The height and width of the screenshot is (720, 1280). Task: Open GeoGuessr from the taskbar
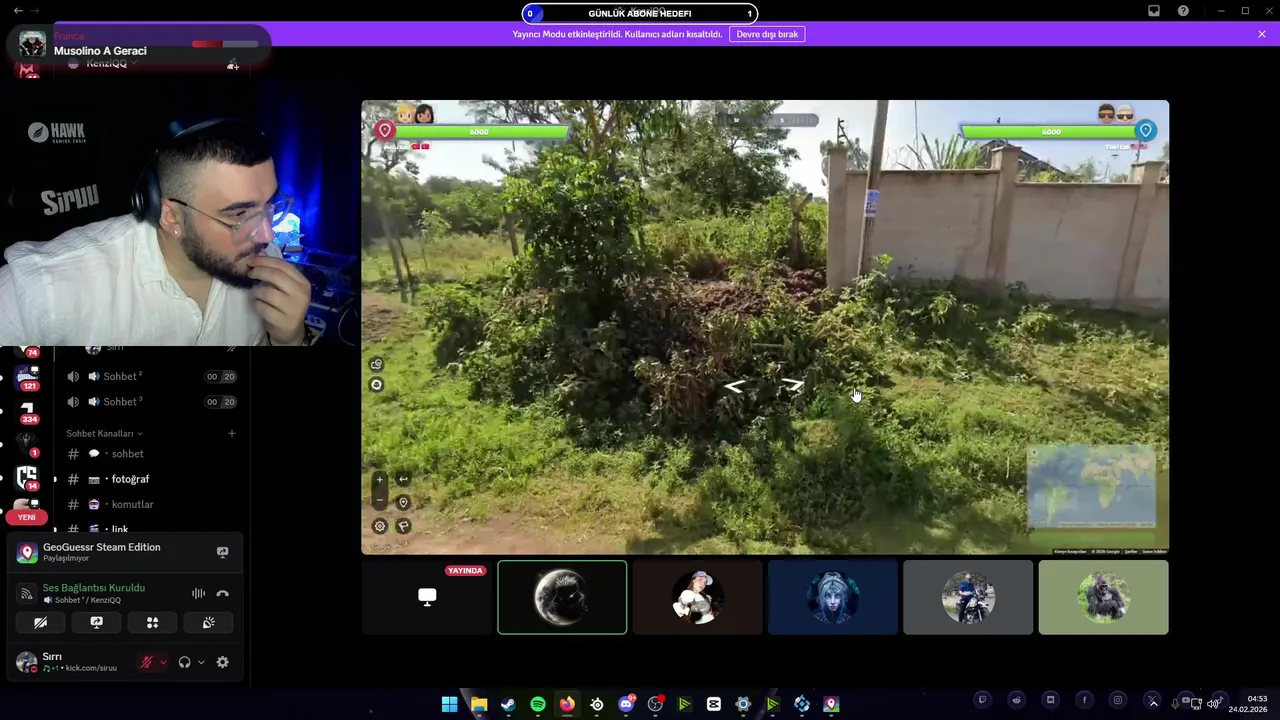pyautogui.click(x=831, y=704)
